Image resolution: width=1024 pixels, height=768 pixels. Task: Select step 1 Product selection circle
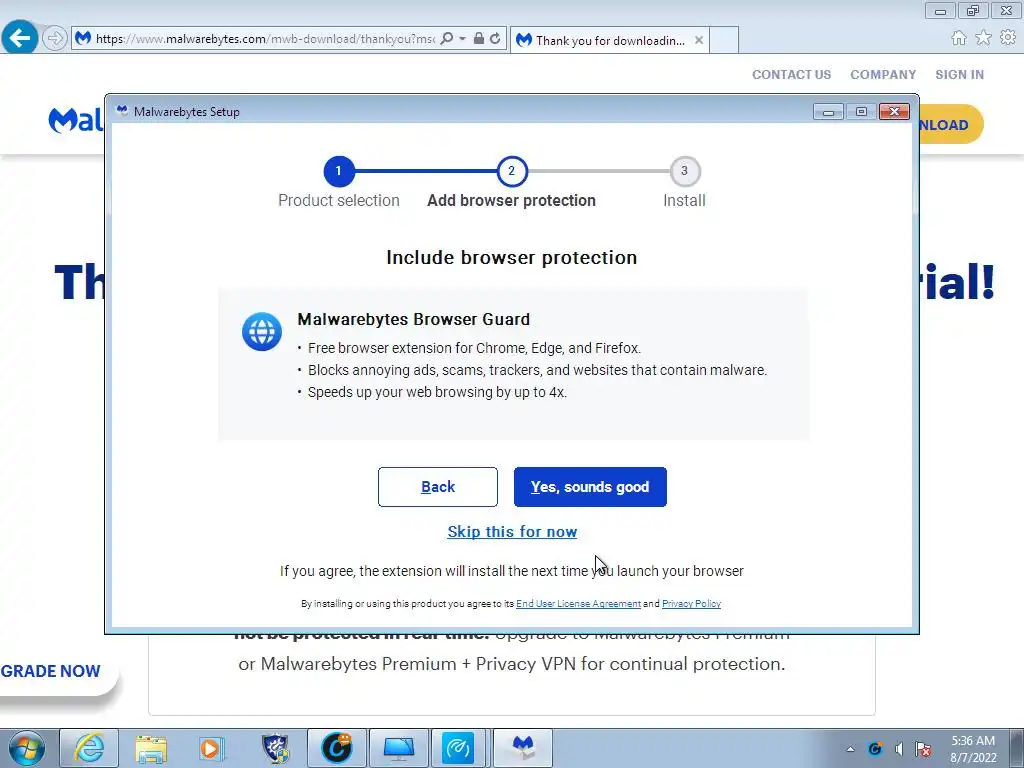(338, 171)
